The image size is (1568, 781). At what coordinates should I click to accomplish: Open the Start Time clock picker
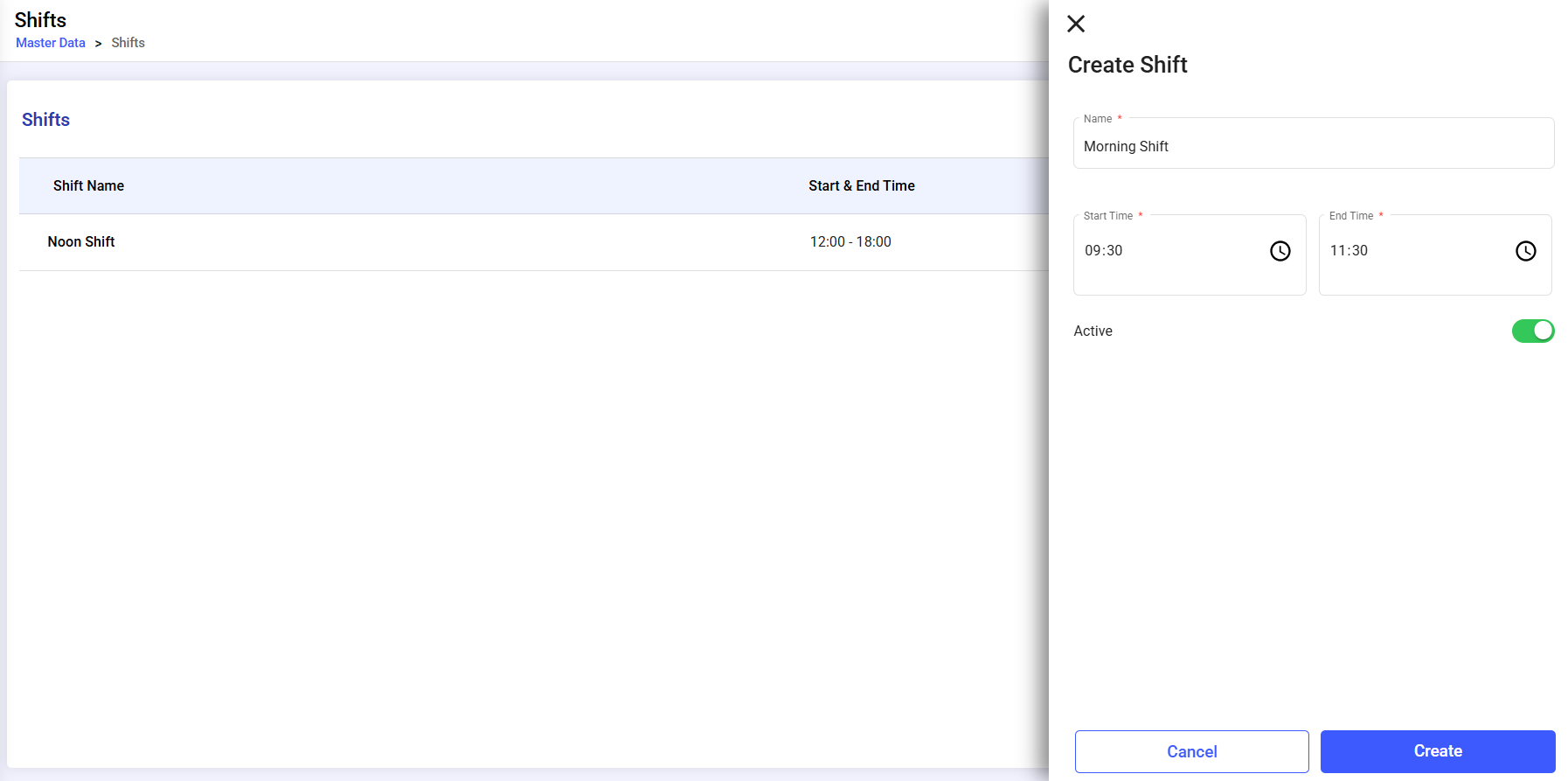(1280, 251)
